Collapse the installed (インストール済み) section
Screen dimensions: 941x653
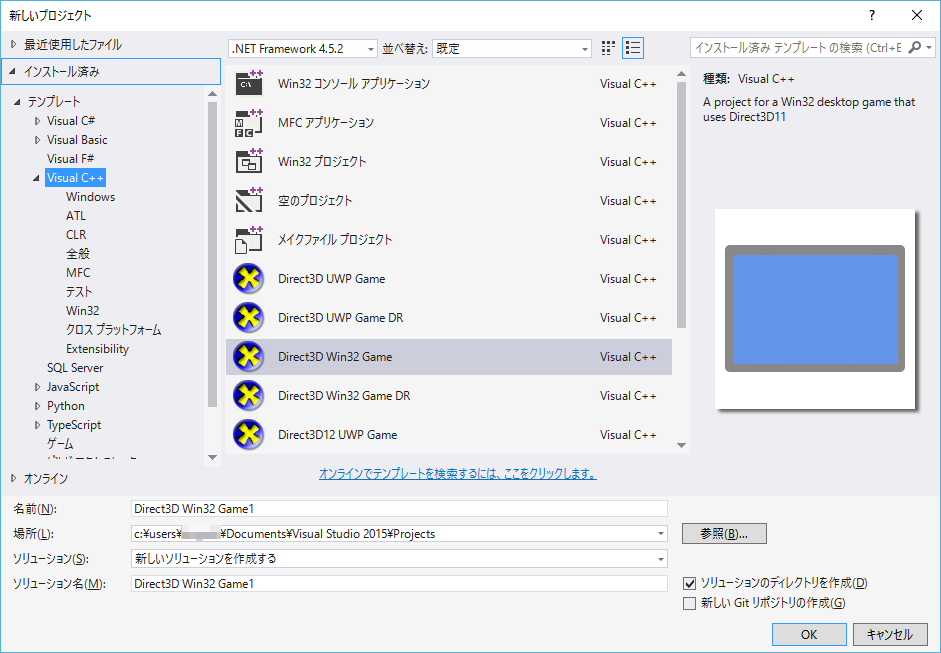[x=13, y=71]
